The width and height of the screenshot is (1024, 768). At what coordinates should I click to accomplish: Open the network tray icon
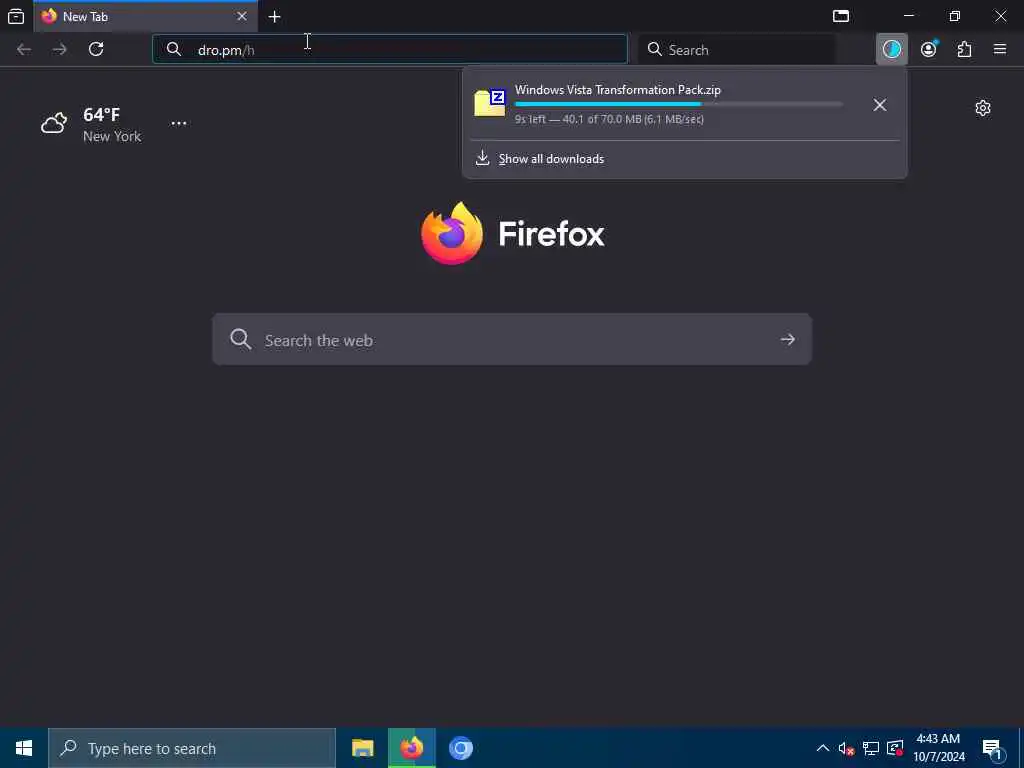tap(871, 748)
